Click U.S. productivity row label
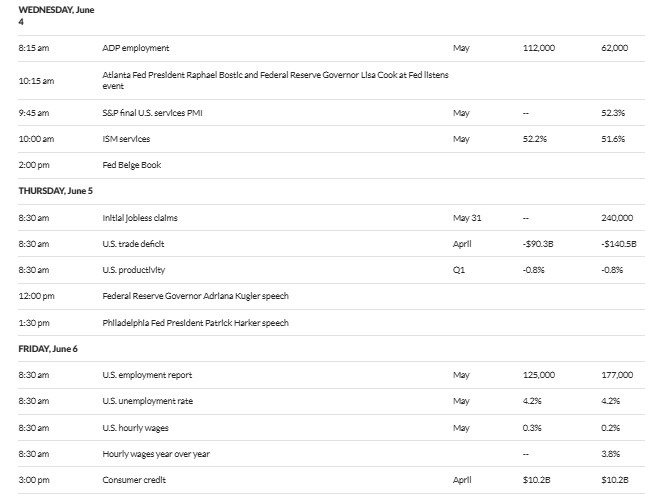Image resolution: width=655 pixels, height=502 pixels. click(x=134, y=270)
